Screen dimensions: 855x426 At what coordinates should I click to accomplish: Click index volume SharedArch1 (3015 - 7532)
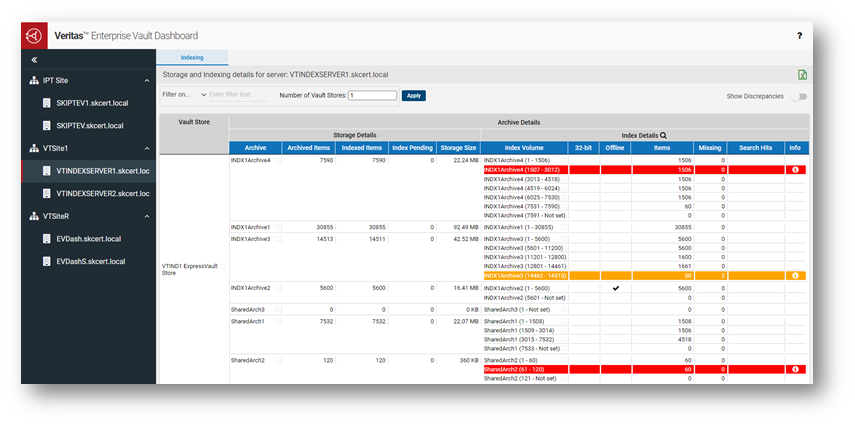click(x=517, y=339)
